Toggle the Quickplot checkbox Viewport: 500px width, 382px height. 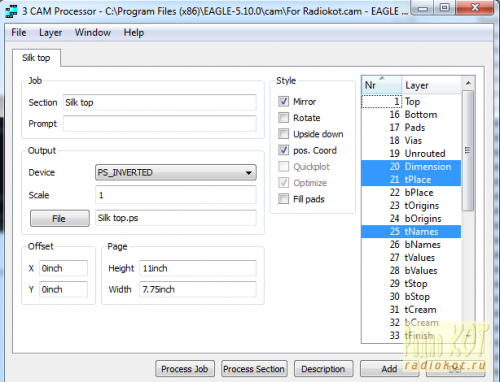(283, 166)
